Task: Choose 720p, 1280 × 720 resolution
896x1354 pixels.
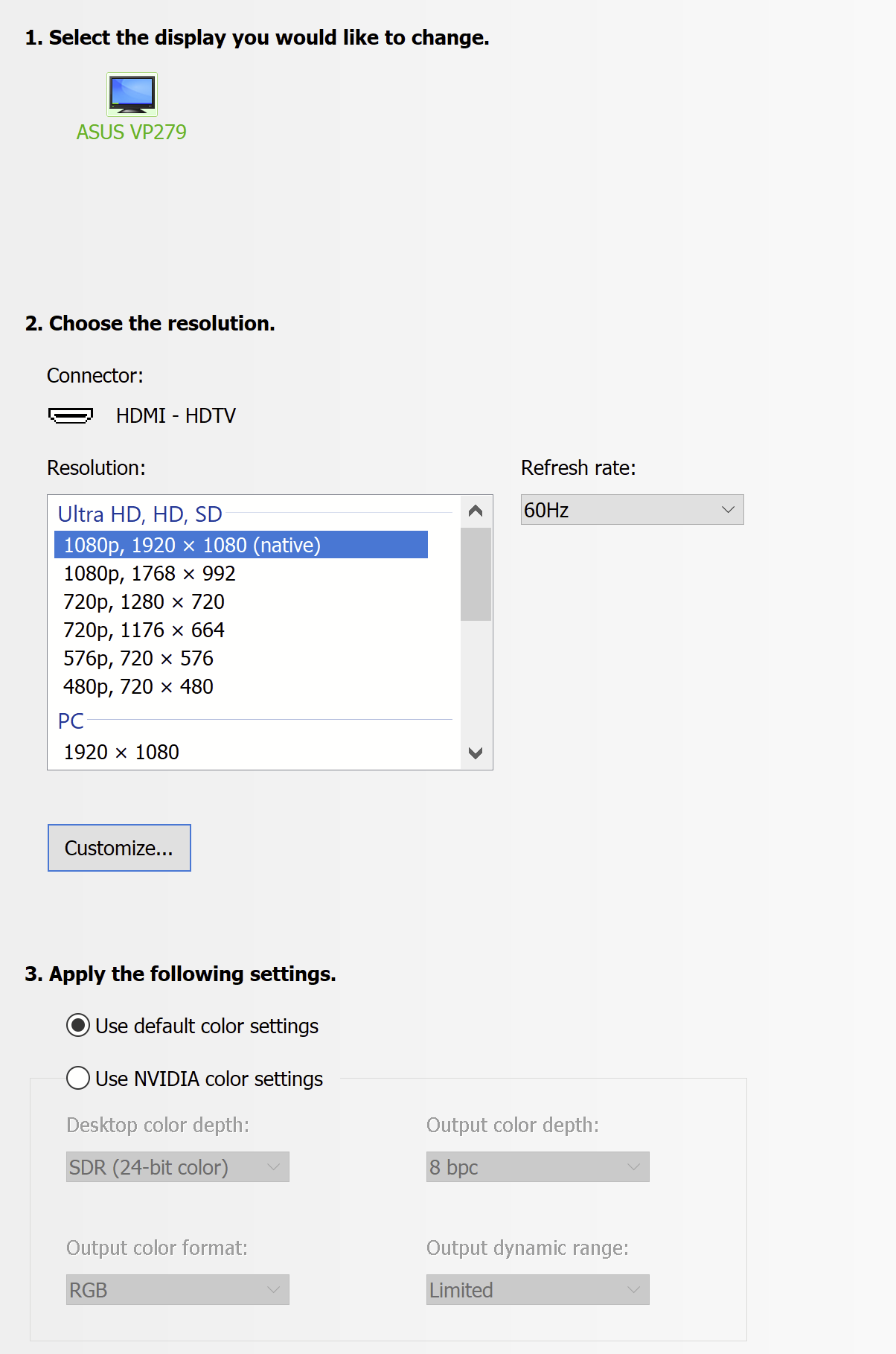Action: pyautogui.click(x=241, y=601)
